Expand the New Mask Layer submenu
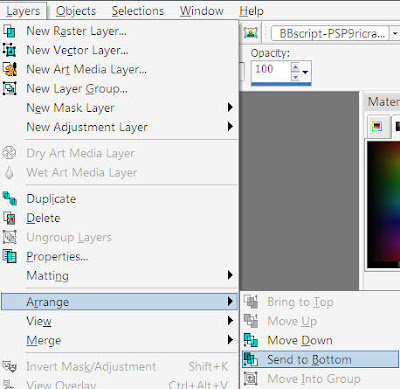The width and height of the screenshot is (400, 389). point(119,108)
